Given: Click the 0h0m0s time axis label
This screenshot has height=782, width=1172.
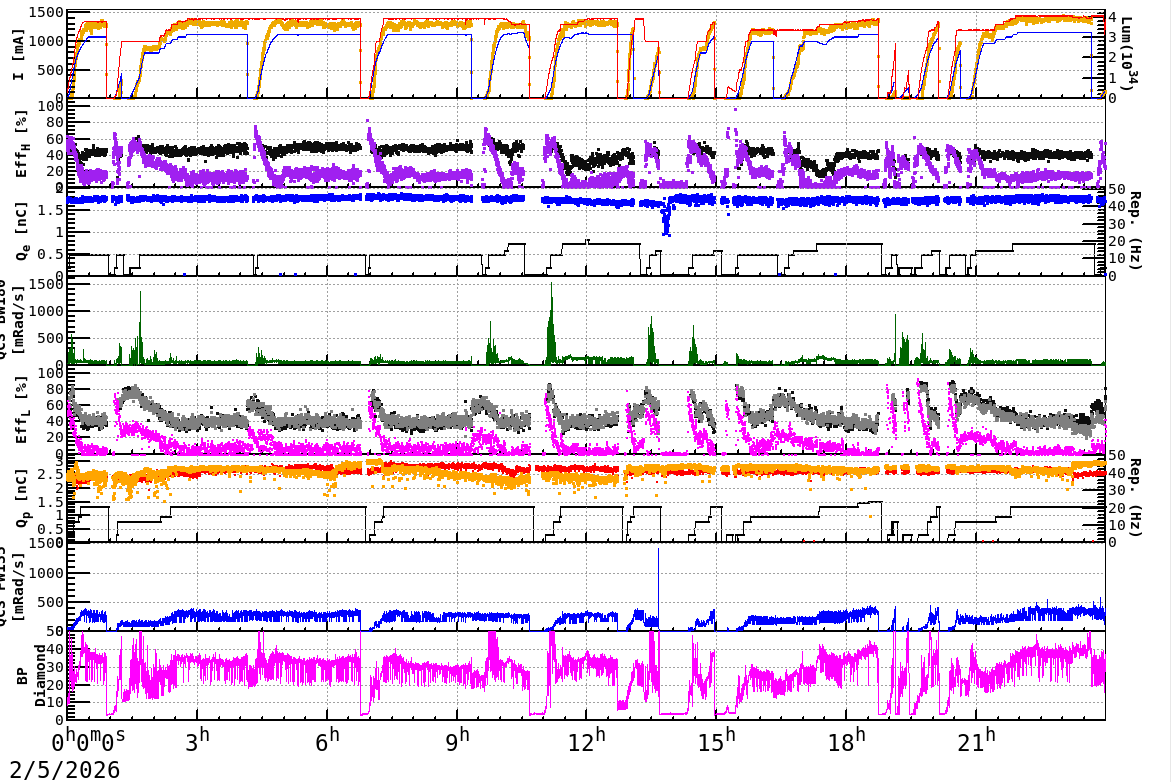Looking at the screenshot, I should (x=88, y=741).
